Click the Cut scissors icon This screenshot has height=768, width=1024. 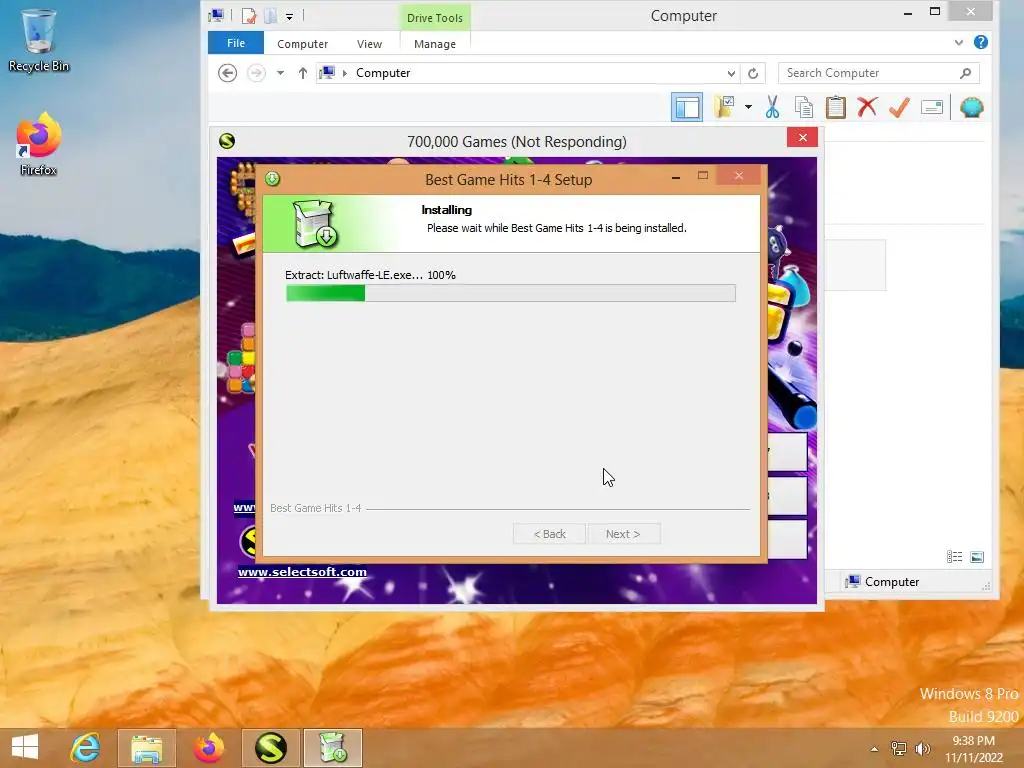click(x=773, y=107)
